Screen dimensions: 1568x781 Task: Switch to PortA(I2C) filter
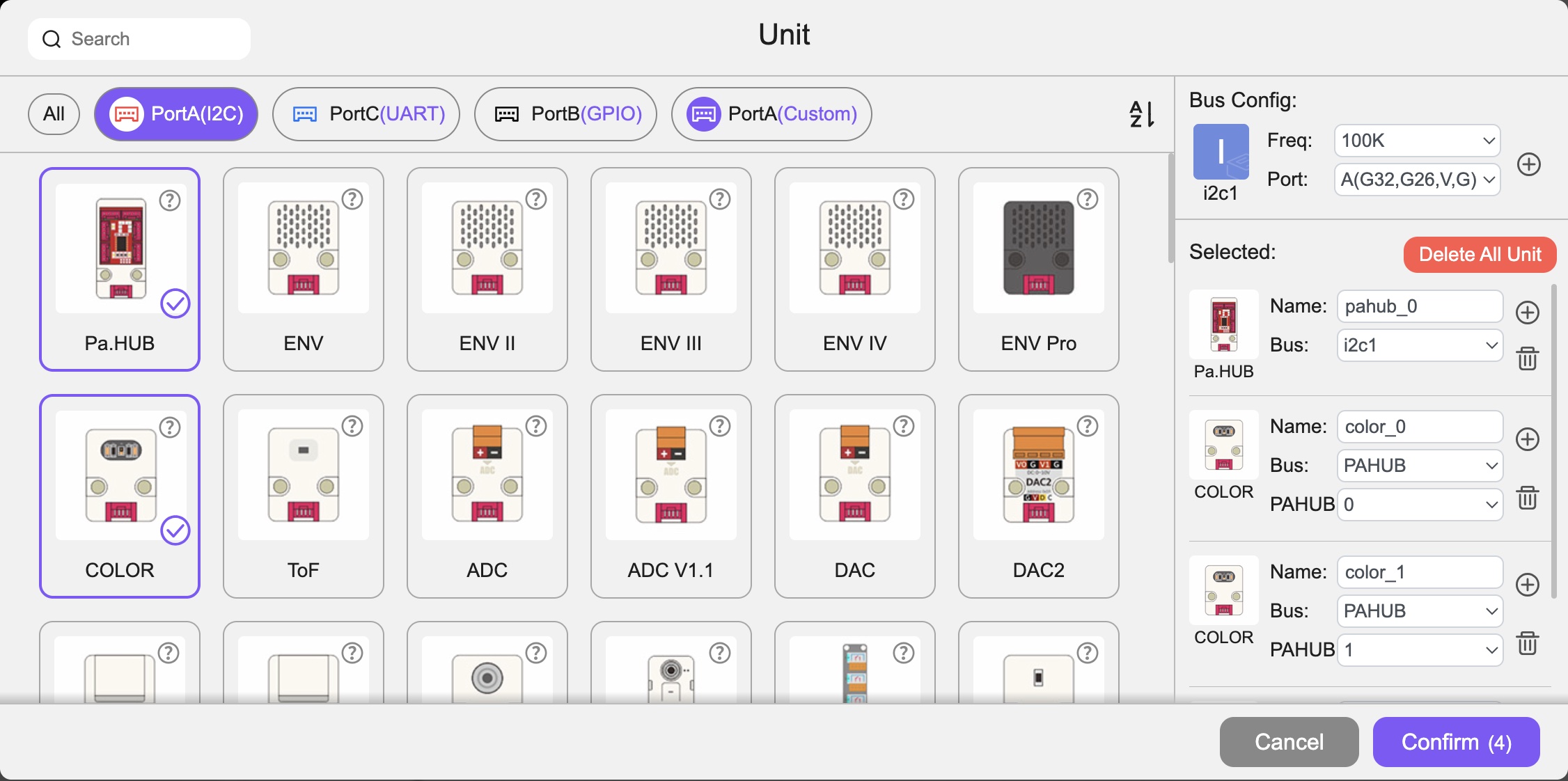tap(176, 114)
